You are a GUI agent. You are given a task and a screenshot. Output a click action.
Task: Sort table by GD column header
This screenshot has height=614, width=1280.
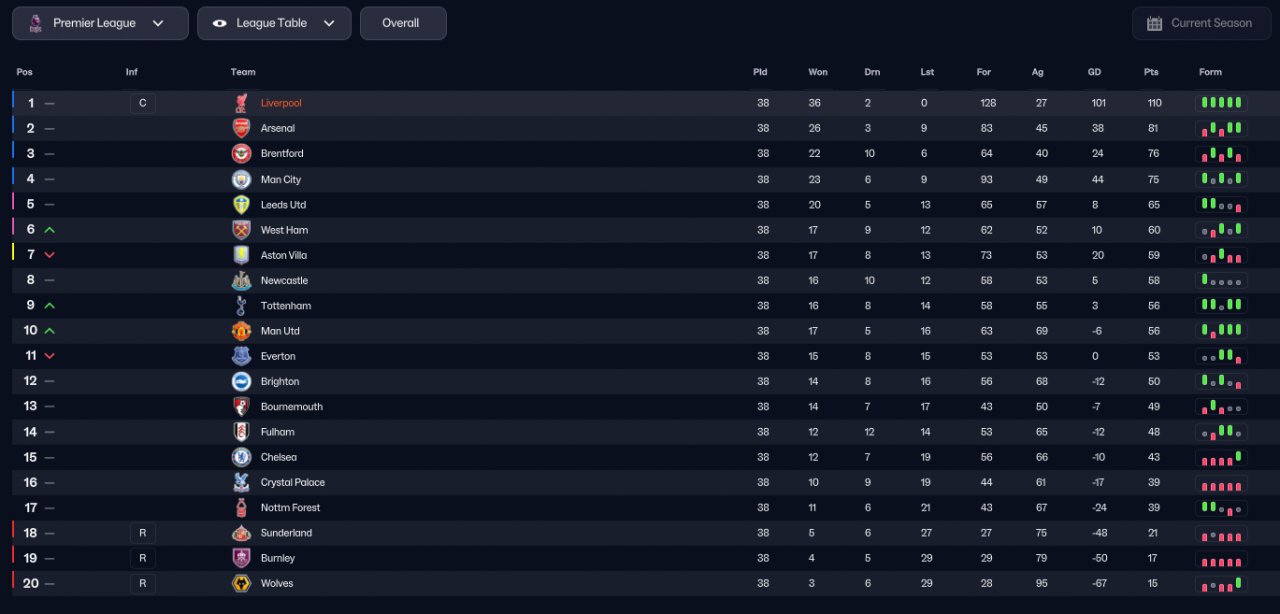point(1094,72)
